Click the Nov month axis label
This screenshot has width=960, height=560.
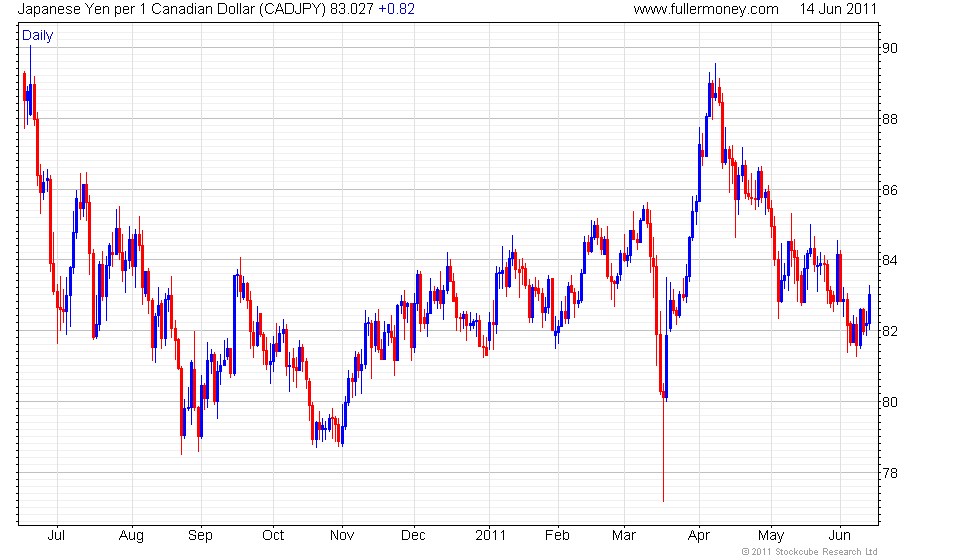point(342,536)
